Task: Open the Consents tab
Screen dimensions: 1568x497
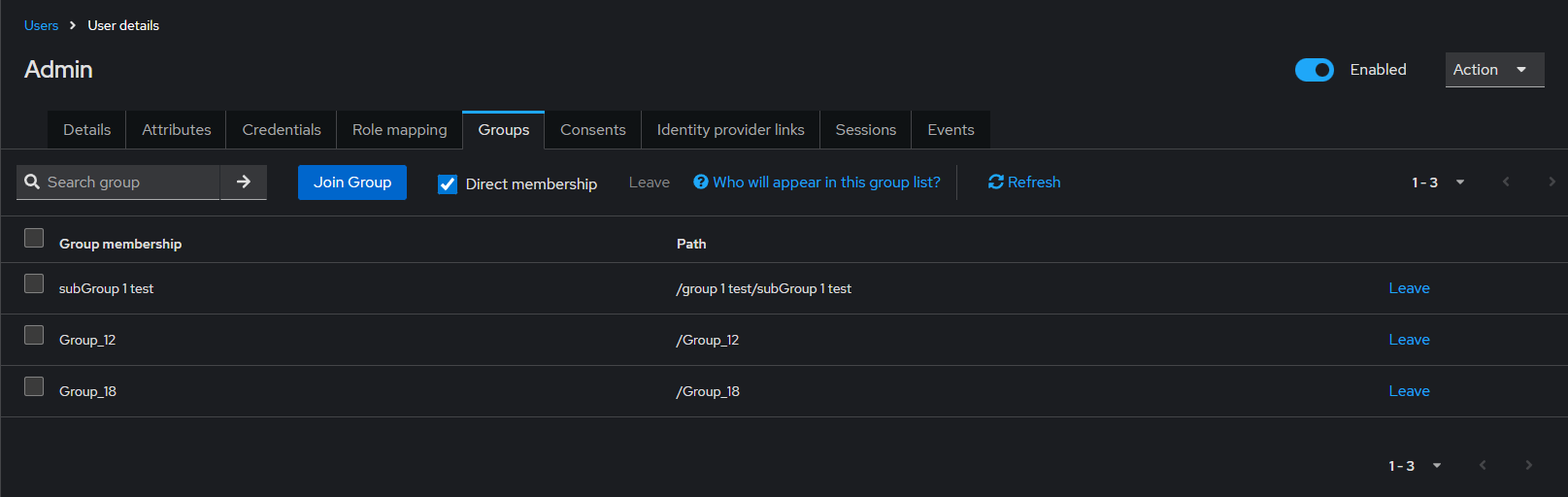Action: (593, 130)
